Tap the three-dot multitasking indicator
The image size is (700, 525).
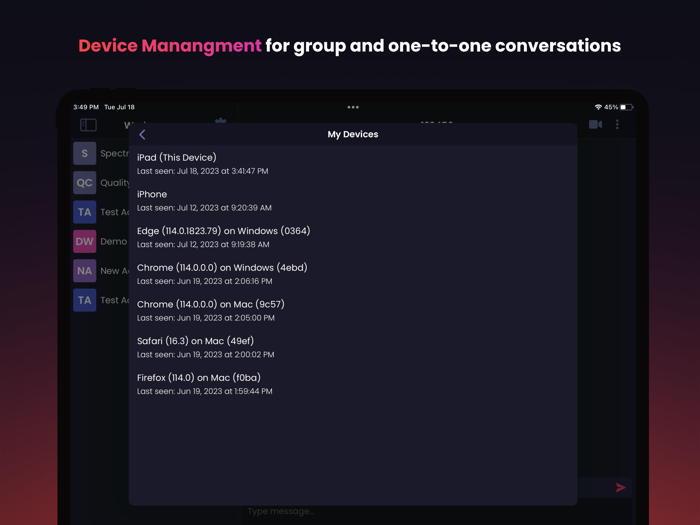click(353, 107)
